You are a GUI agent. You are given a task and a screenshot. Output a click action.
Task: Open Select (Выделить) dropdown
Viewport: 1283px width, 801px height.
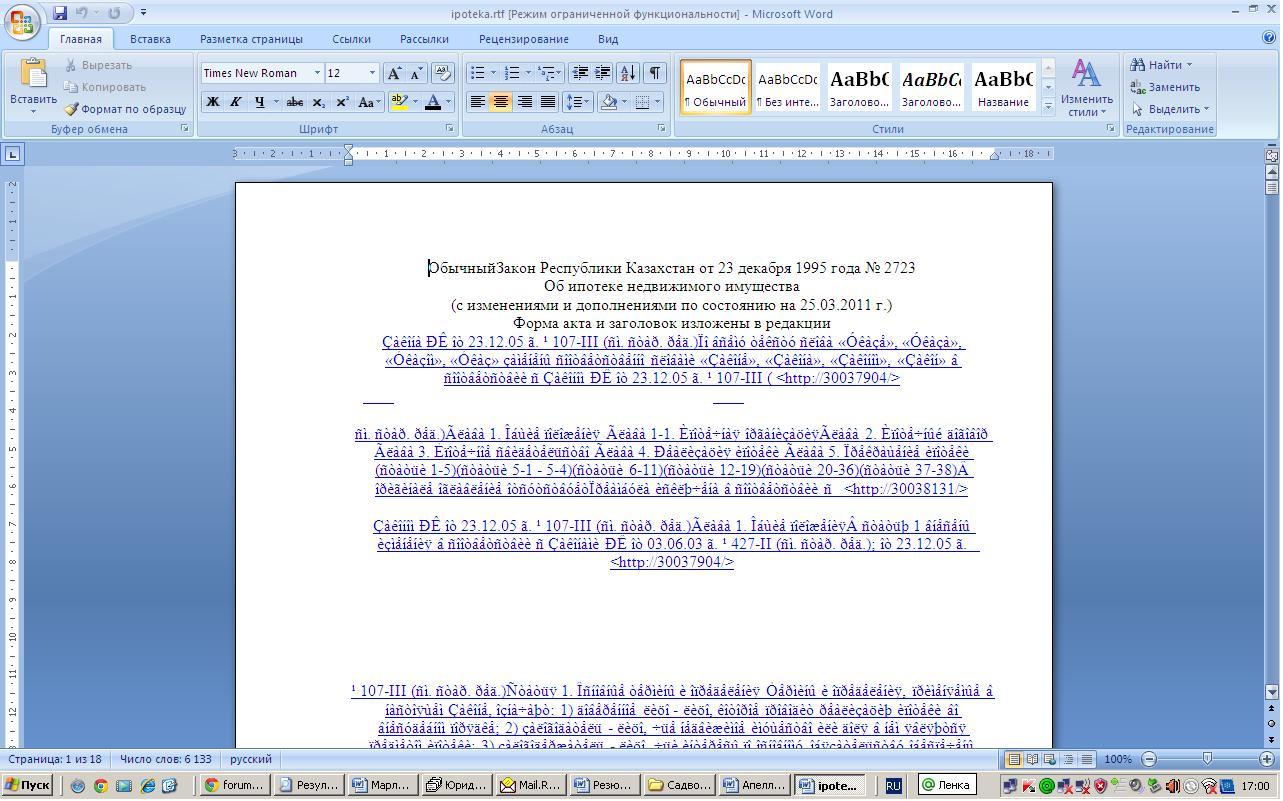(1171, 109)
